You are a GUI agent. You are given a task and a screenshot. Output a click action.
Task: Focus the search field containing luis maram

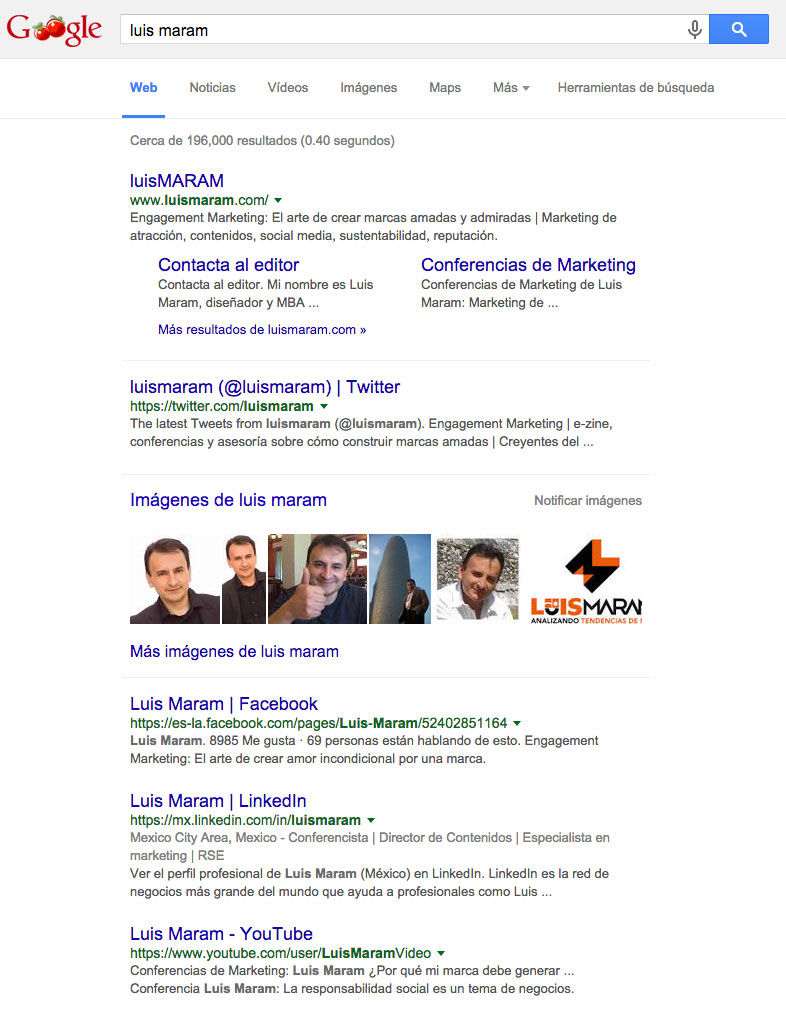(403, 30)
